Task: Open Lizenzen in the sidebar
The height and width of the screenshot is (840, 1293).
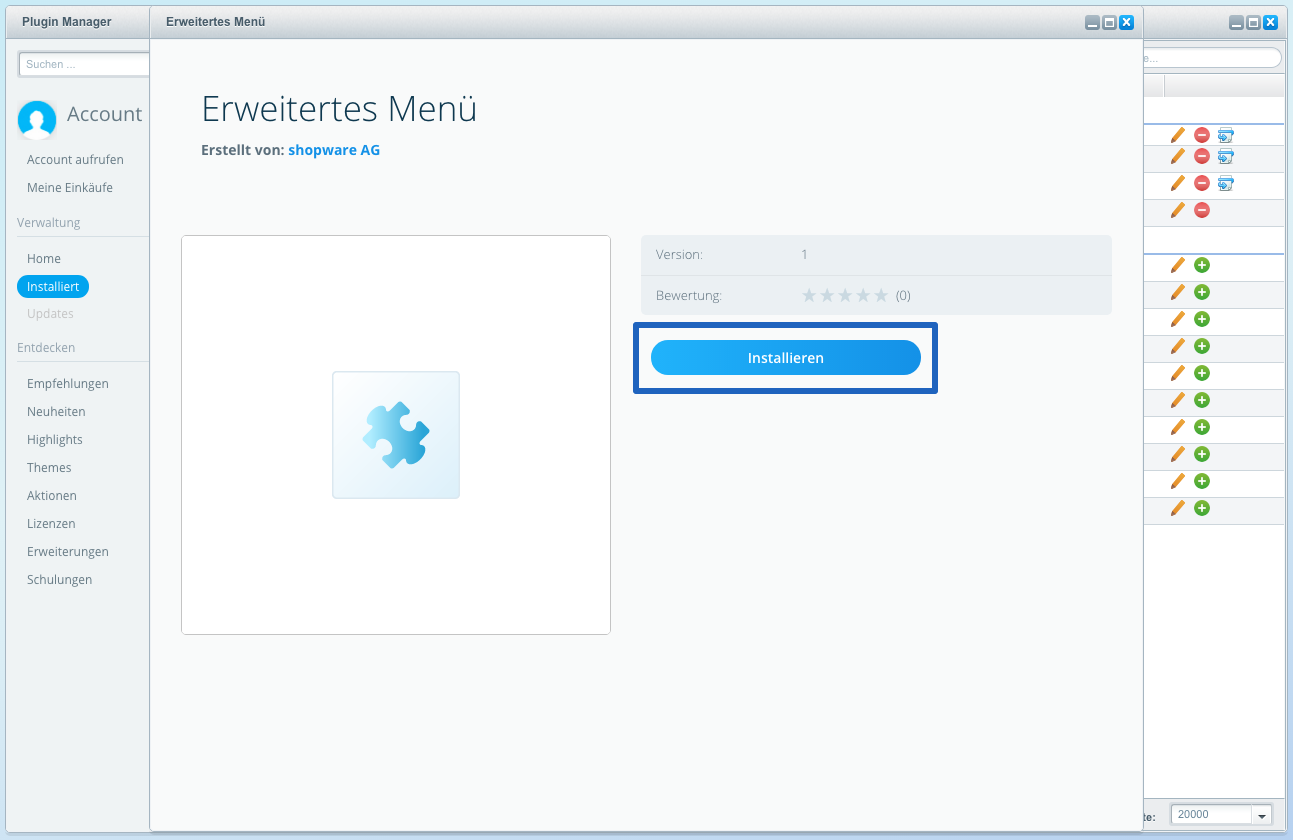Action: point(51,524)
